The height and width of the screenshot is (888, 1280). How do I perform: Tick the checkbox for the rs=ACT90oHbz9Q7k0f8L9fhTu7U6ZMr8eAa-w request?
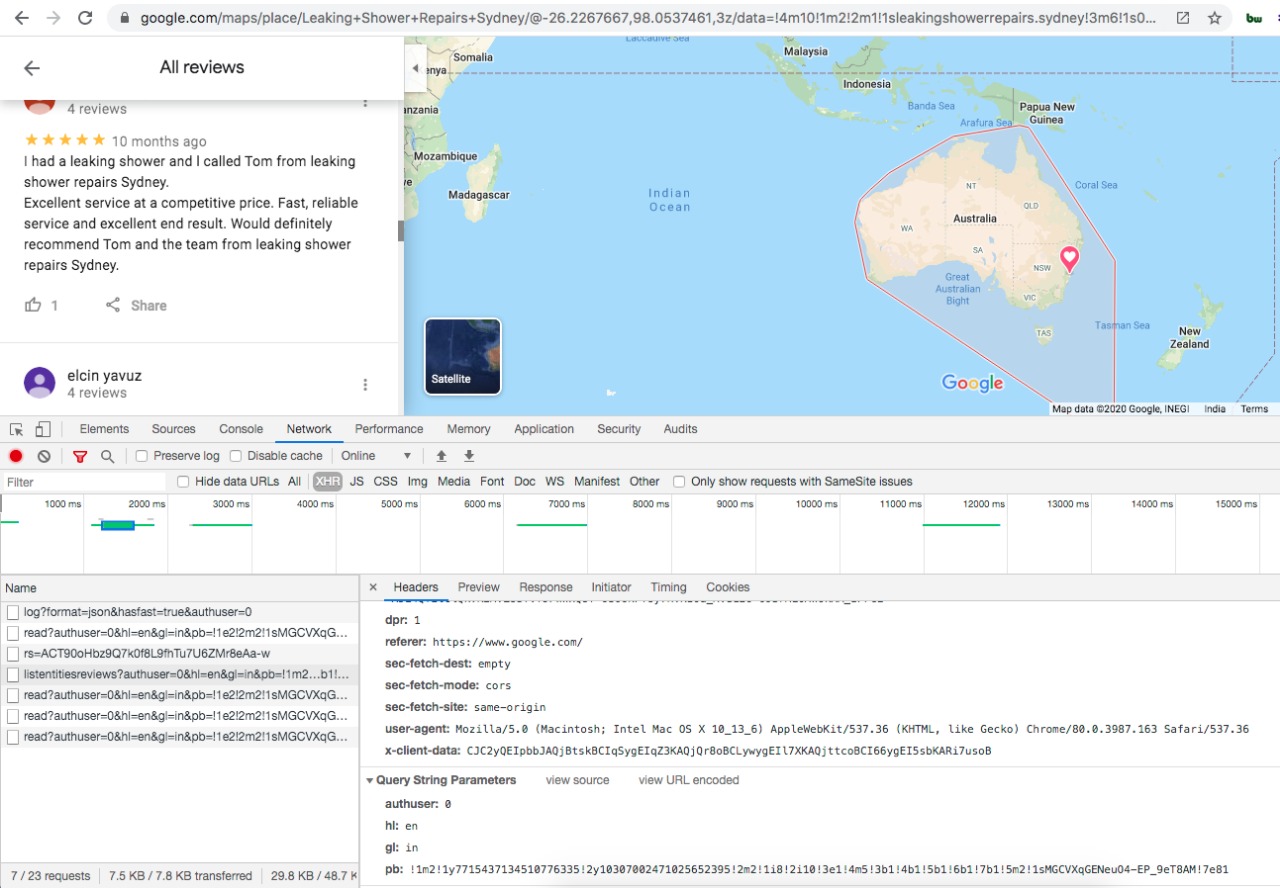[x=13, y=653]
